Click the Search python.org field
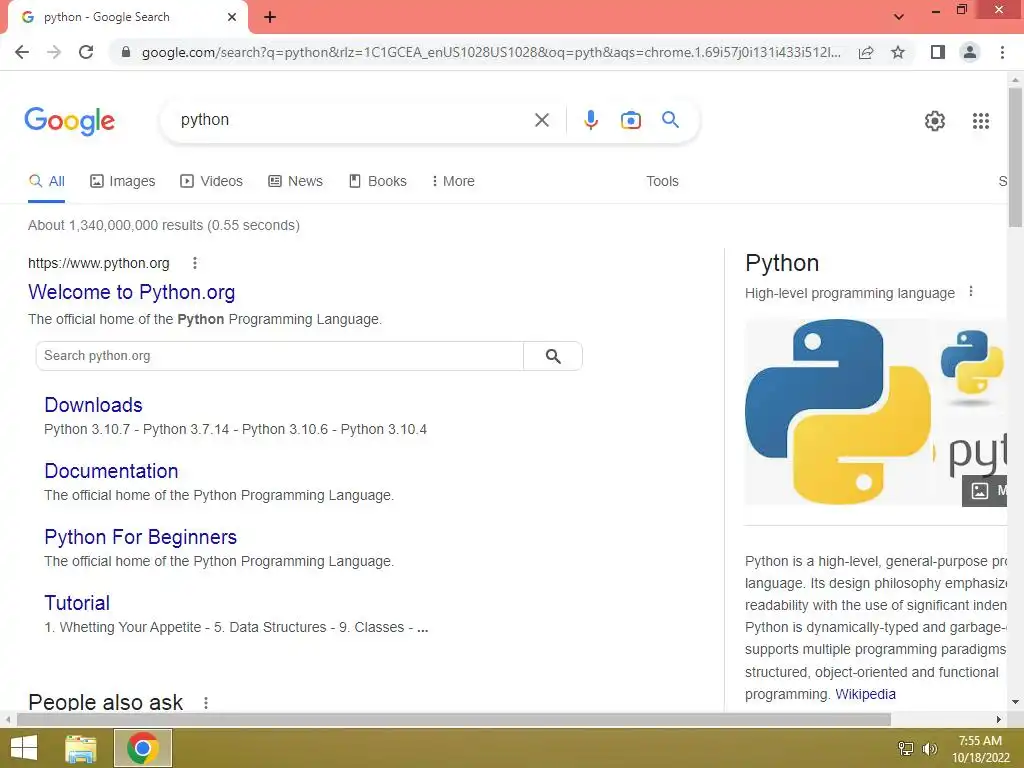 (280, 356)
